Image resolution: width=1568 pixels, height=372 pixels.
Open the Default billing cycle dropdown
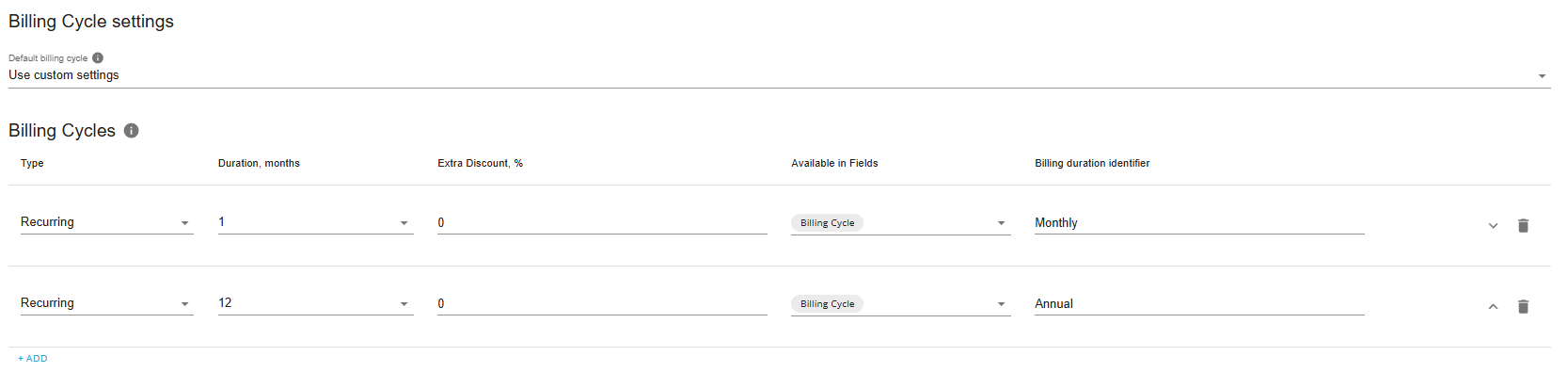(x=779, y=75)
